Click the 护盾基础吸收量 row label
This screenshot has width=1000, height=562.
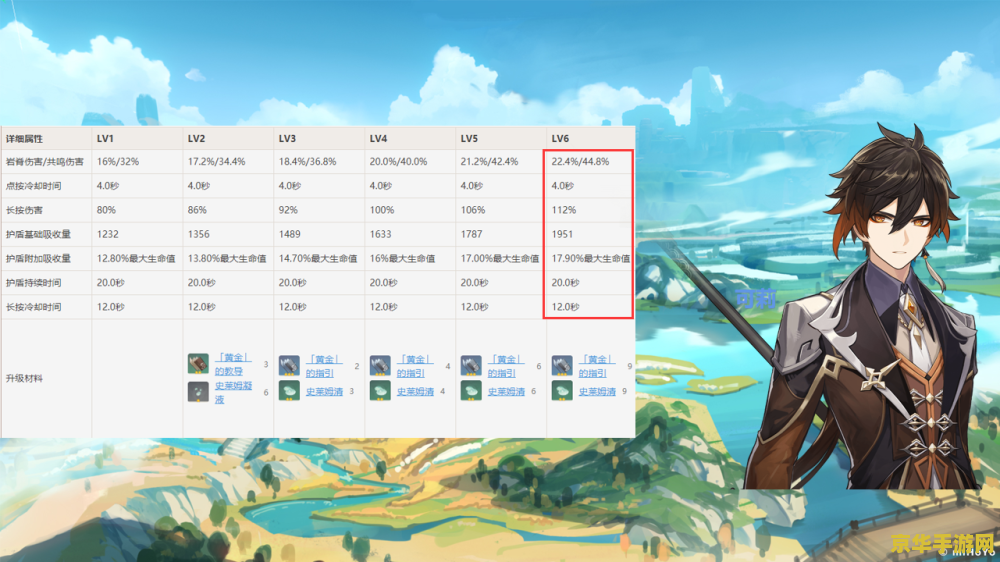point(38,234)
